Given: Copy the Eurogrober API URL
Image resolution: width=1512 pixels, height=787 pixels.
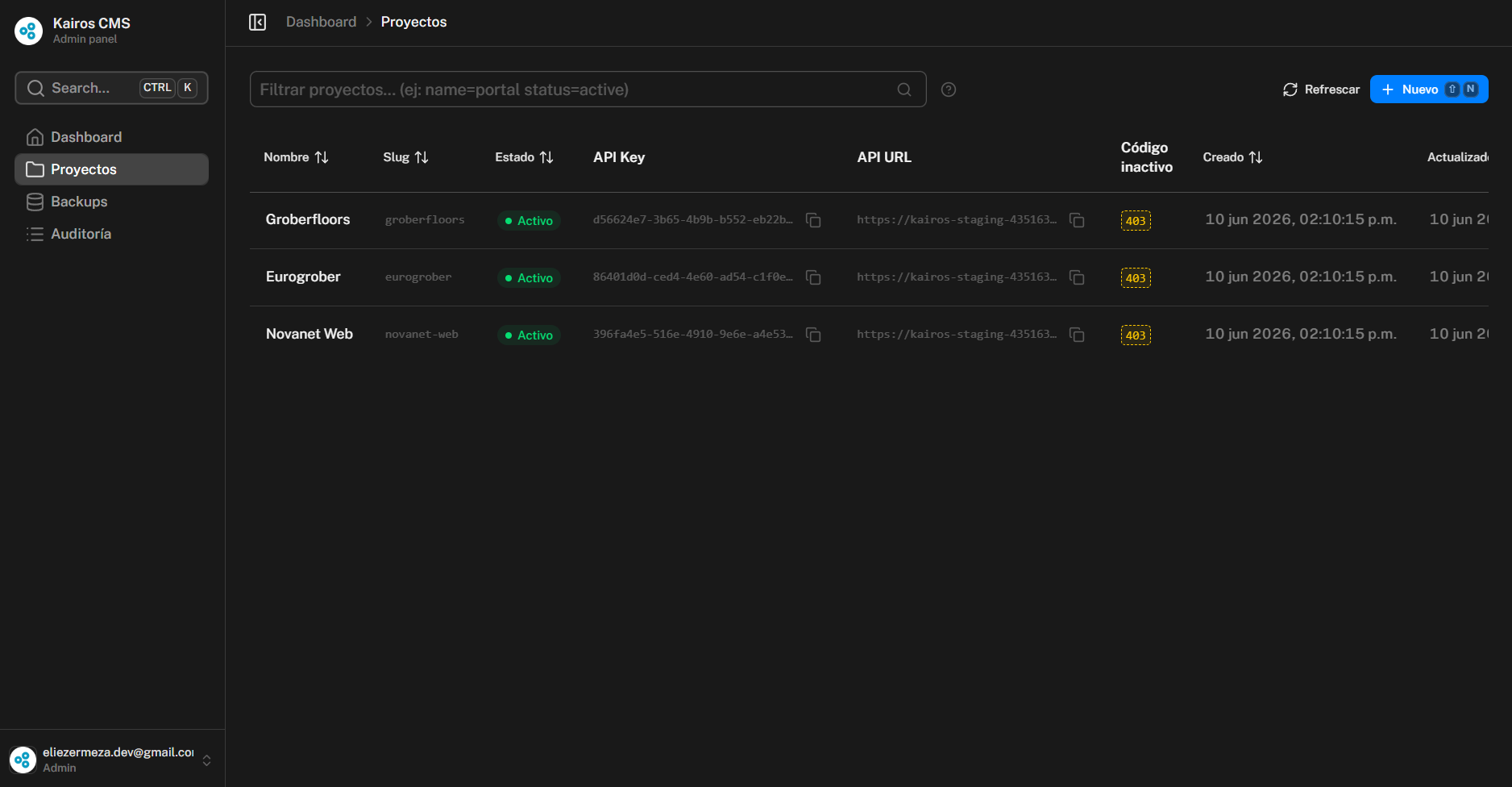Looking at the screenshot, I should [x=1077, y=277].
